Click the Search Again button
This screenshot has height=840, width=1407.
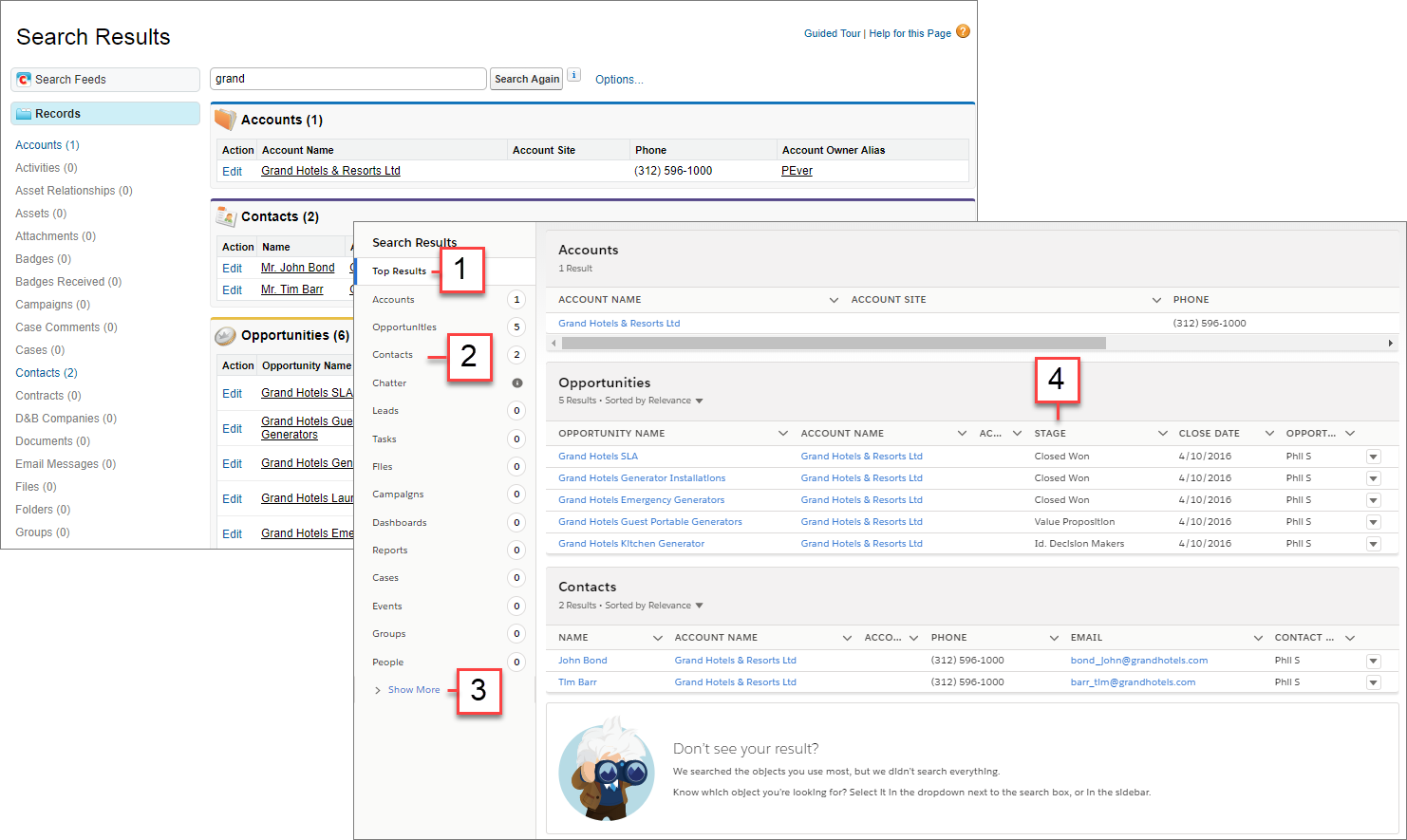point(527,79)
